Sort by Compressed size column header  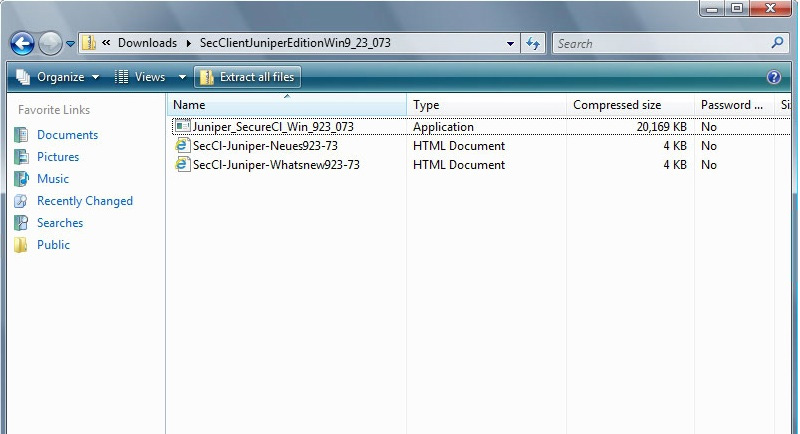tap(630, 105)
